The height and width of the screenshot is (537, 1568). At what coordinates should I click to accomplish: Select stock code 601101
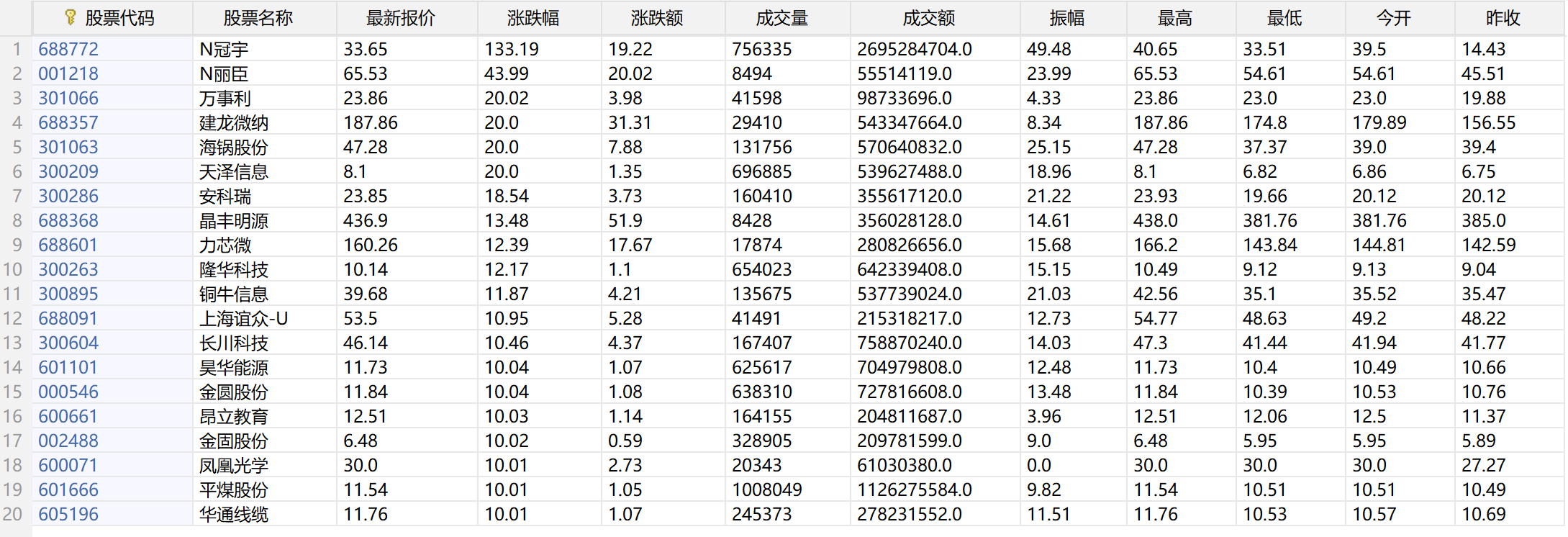[68, 367]
